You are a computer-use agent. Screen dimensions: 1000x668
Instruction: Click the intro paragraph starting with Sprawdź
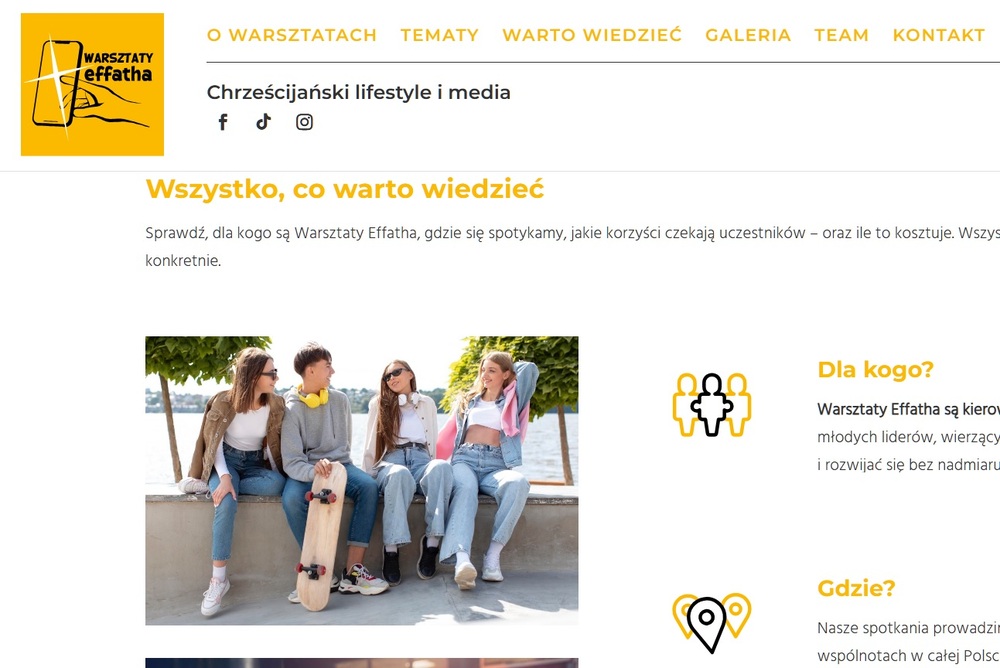click(x=573, y=247)
